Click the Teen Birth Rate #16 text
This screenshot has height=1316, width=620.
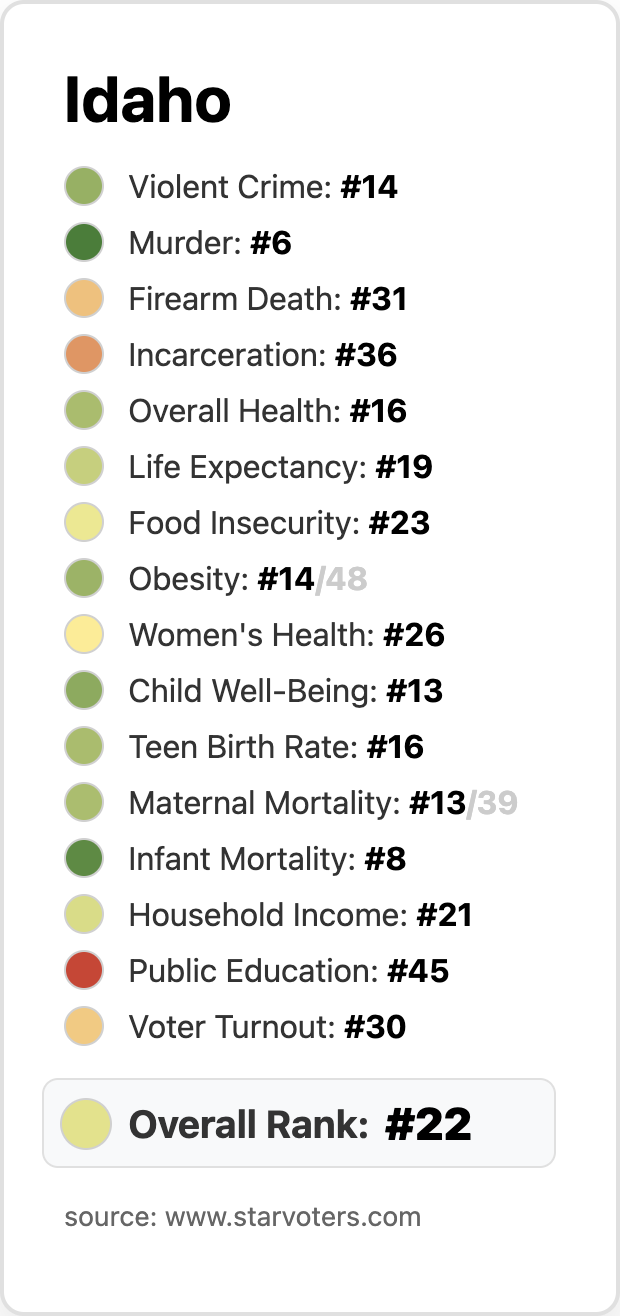click(276, 747)
